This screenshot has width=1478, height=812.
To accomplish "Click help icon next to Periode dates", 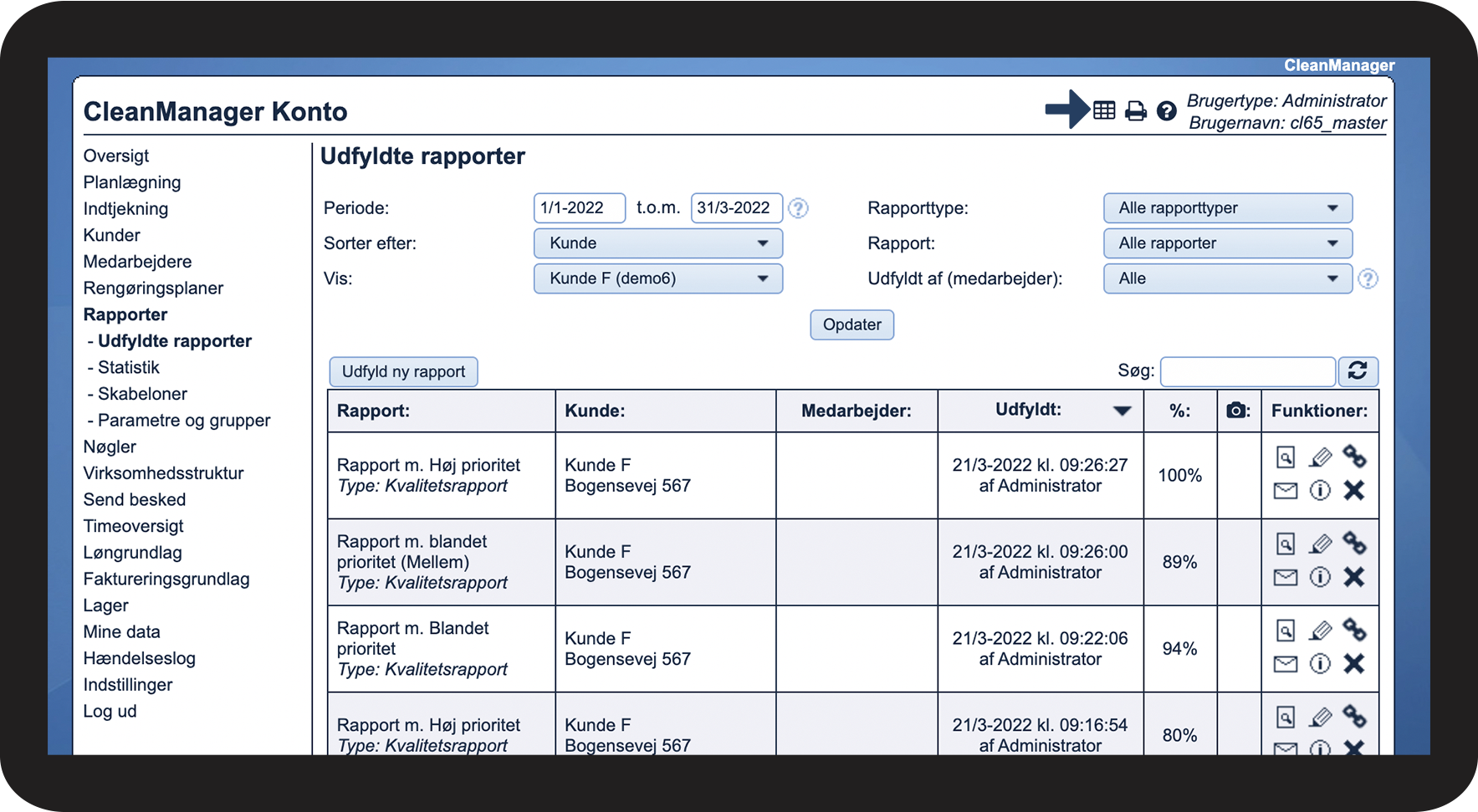I will [799, 208].
